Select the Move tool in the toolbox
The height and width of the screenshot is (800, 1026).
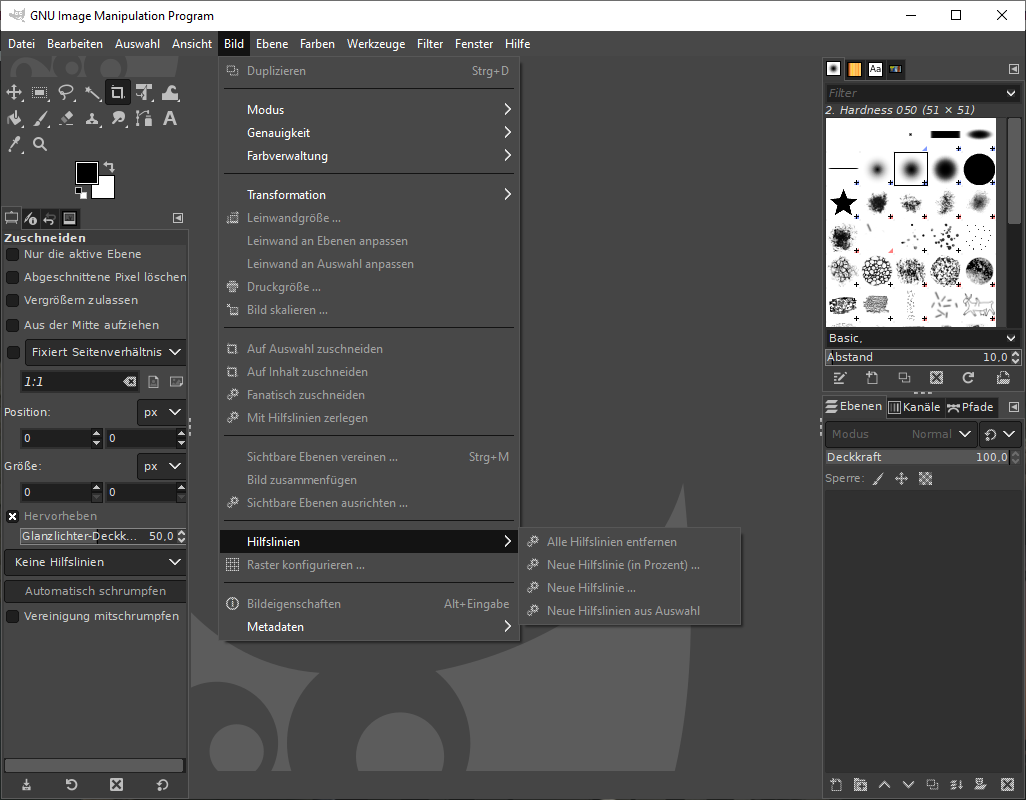coord(14,93)
